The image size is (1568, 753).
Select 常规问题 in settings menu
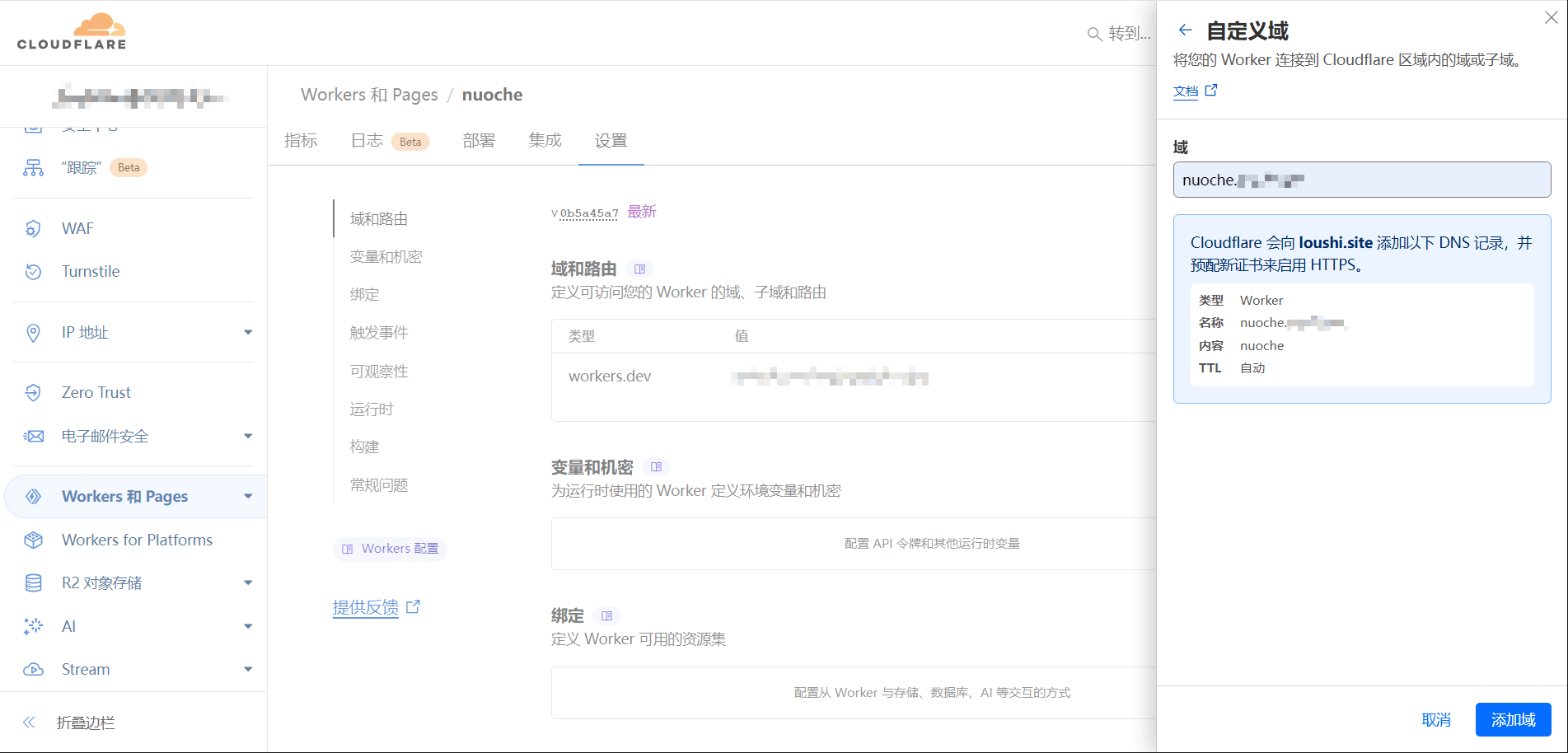(x=379, y=485)
